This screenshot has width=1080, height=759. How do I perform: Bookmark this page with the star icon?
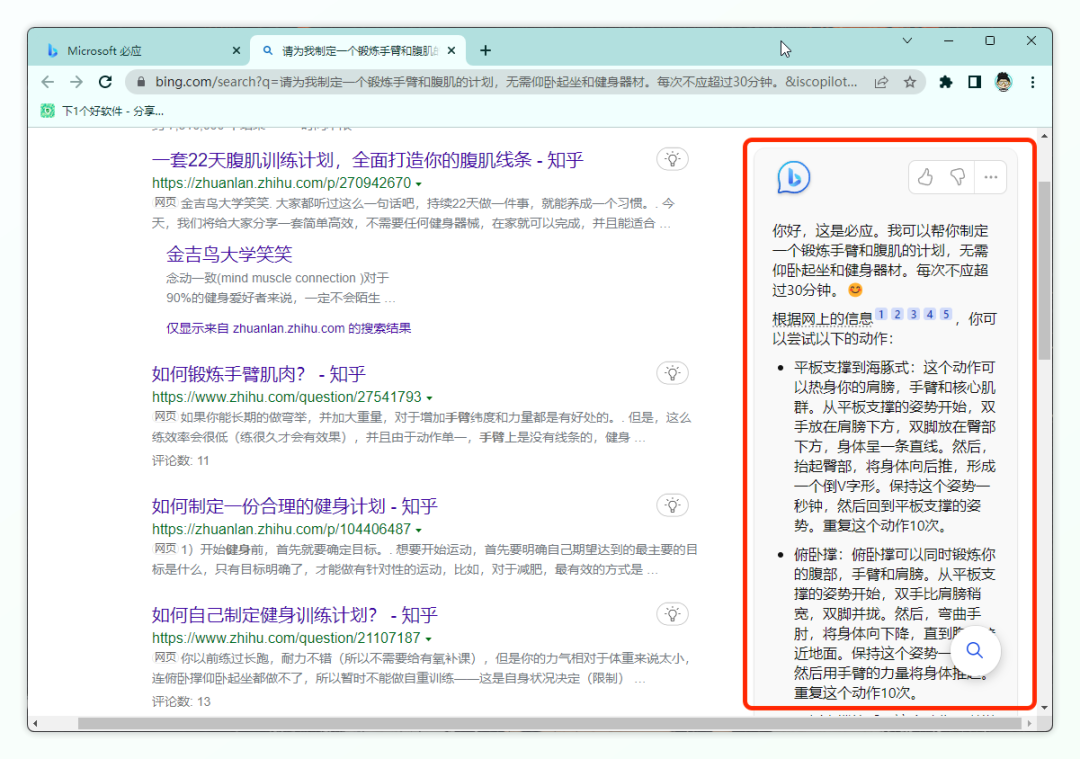click(910, 82)
